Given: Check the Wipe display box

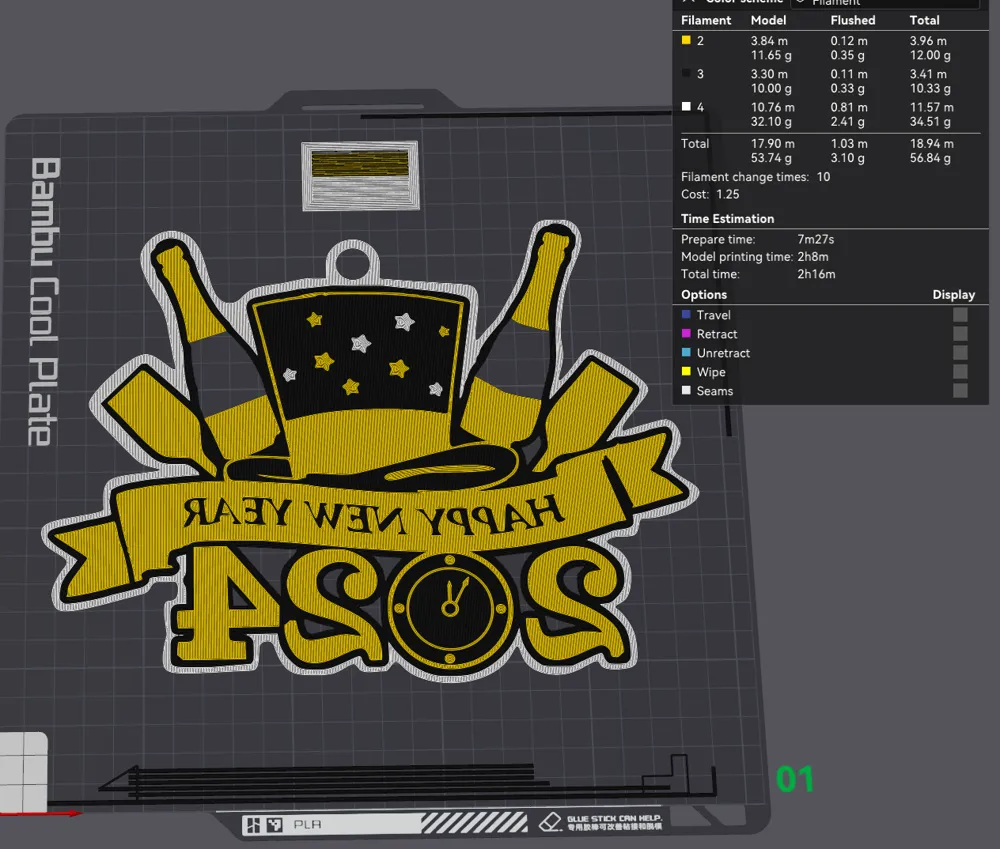Looking at the screenshot, I should [x=960, y=372].
